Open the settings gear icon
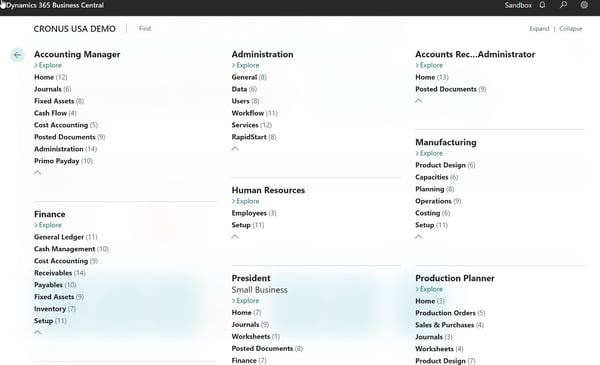This screenshot has height=365, width=600. pos(584,5)
